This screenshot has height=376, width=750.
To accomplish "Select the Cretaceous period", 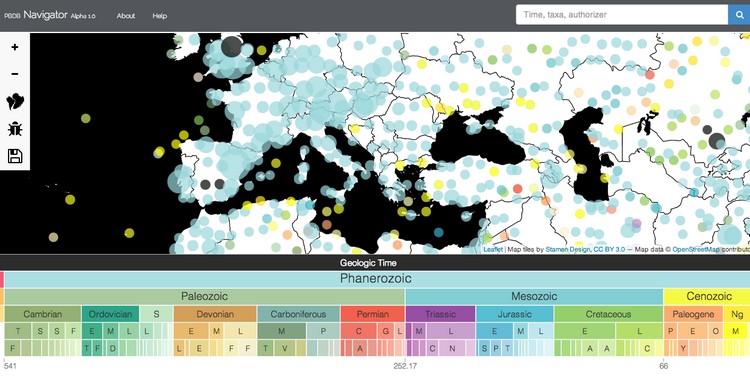I will point(608,314).
